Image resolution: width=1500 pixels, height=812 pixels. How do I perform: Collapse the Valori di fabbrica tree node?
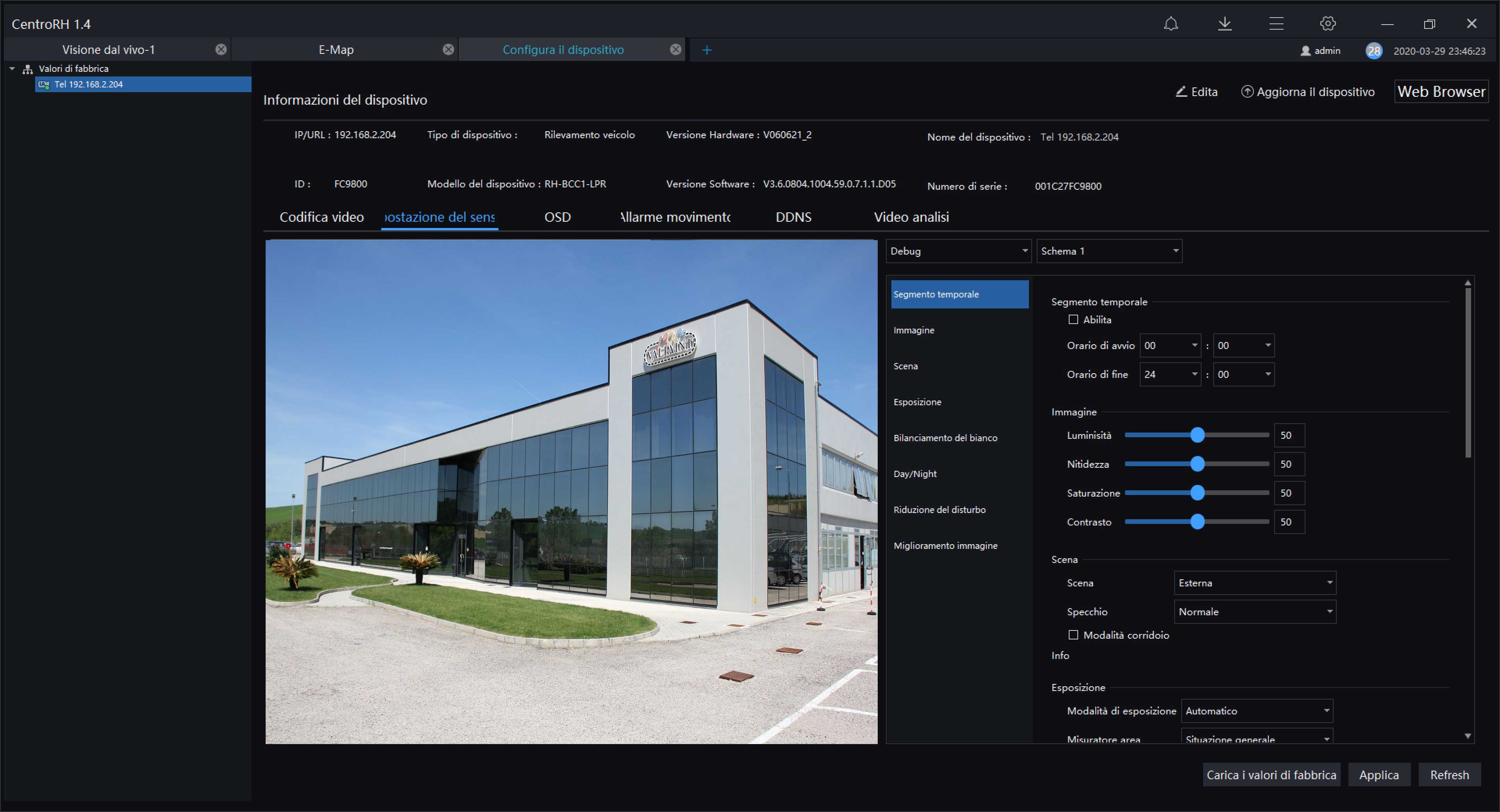tap(12, 69)
